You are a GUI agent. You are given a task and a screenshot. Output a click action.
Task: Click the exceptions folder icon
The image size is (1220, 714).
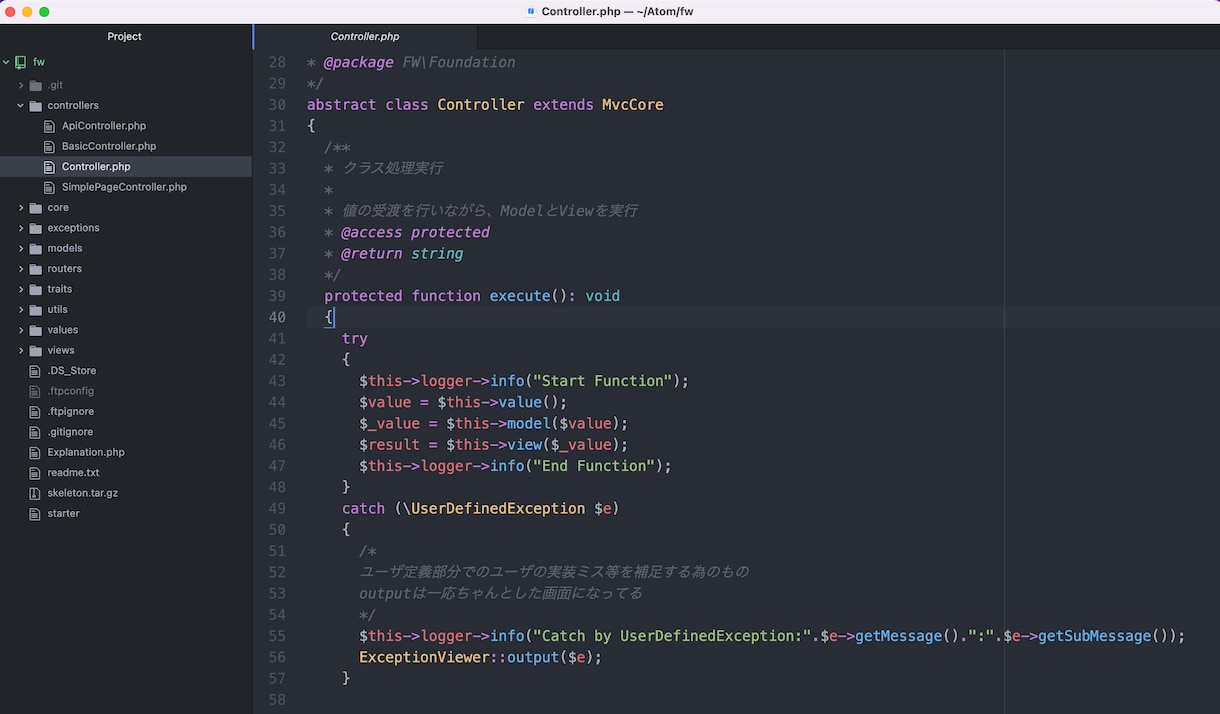tap(36, 228)
